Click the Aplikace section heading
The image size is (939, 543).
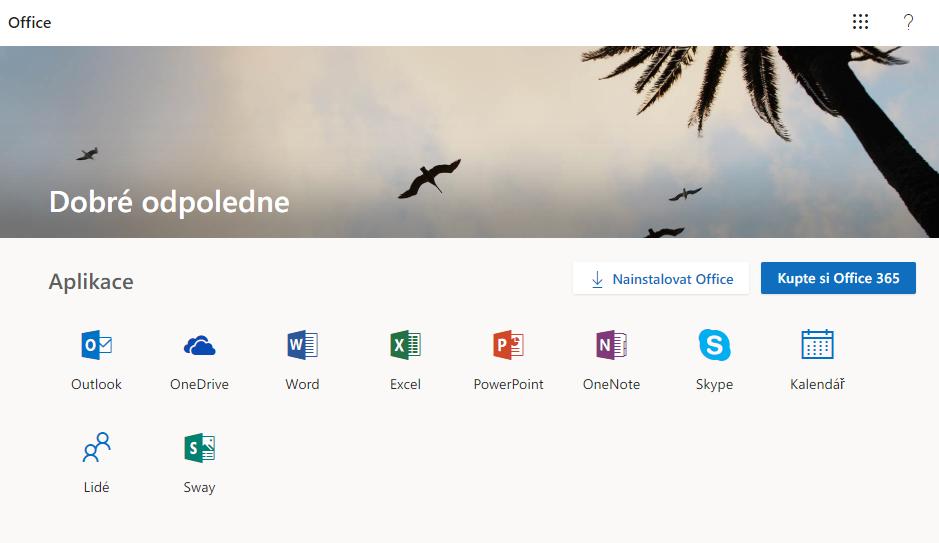(91, 281)
